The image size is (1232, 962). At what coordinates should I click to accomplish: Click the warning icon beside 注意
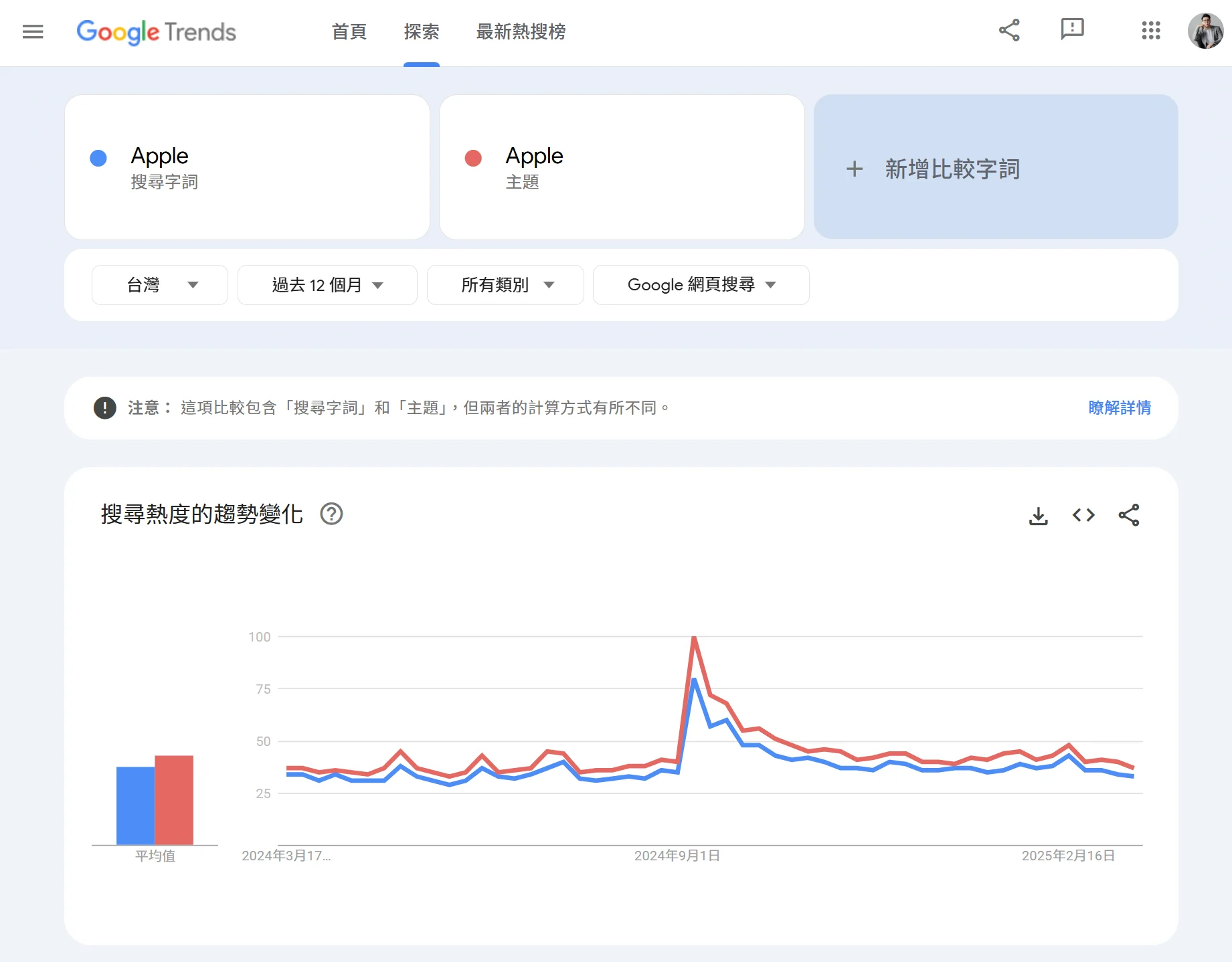(x=104, y=408)
